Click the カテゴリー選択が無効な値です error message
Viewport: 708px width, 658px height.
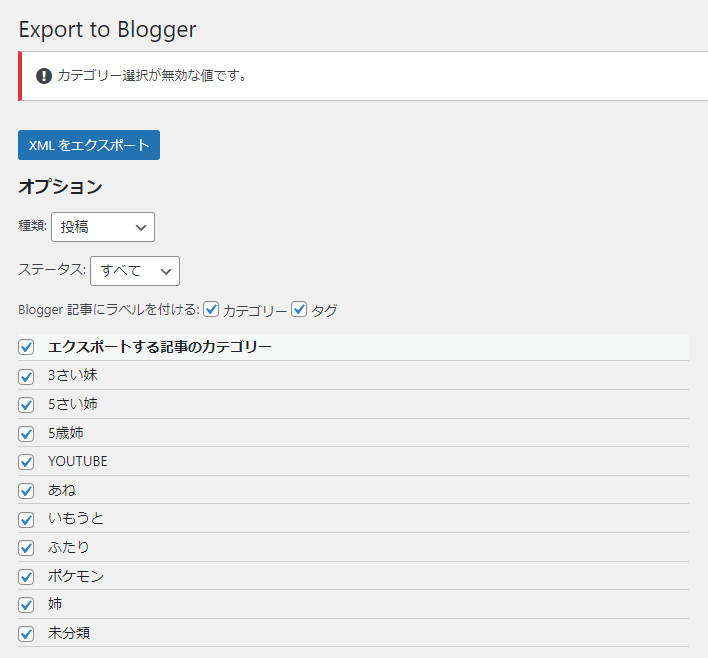coord(152,76)
